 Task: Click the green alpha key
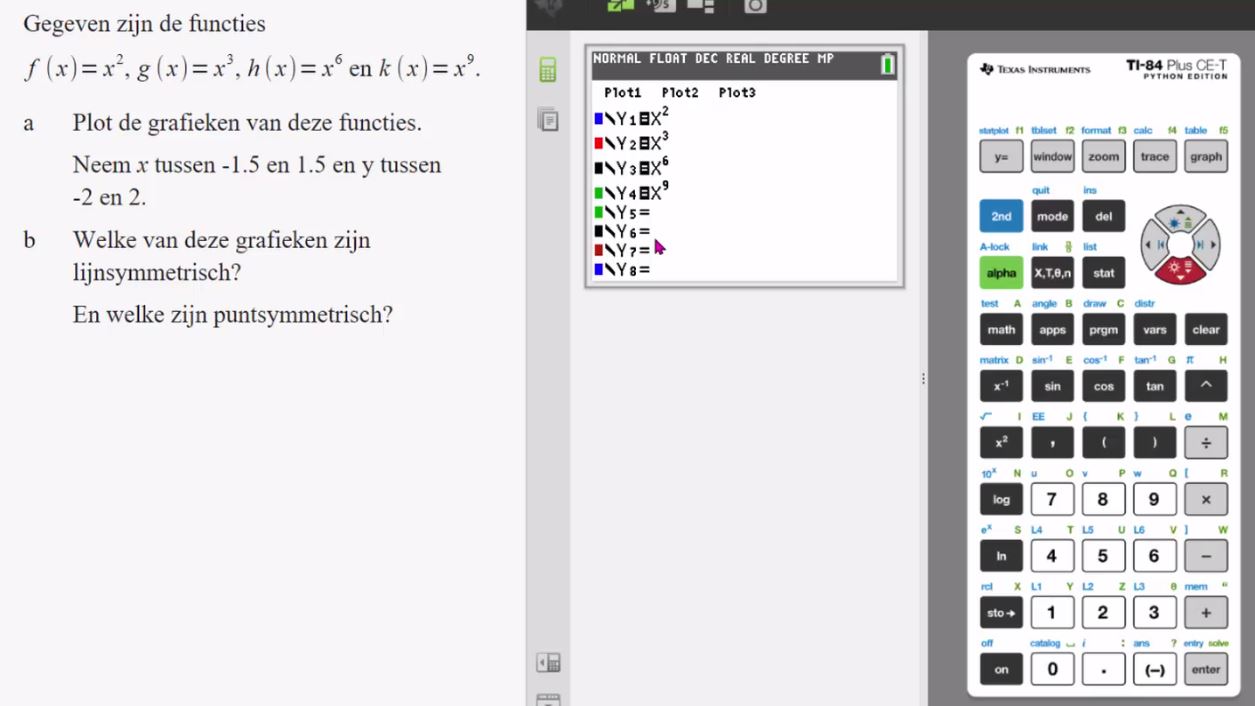click(1001, 273)
